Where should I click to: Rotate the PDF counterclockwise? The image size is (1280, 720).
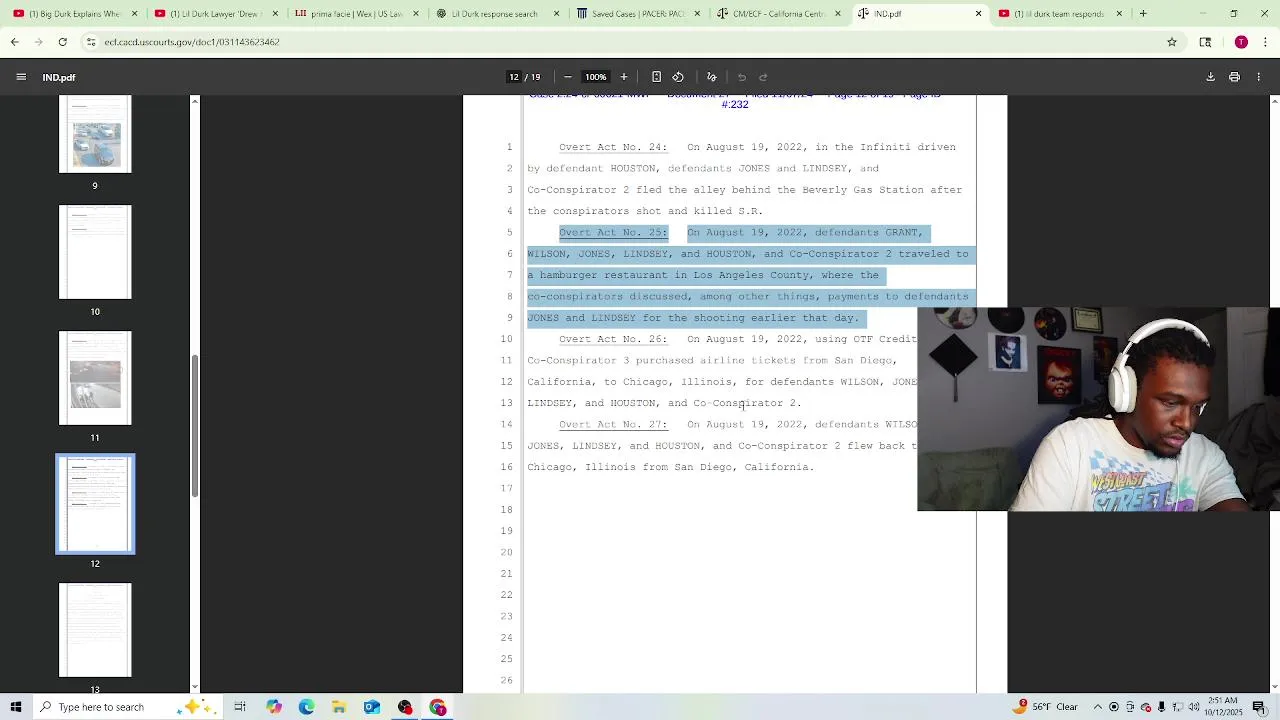click(678, 77)
